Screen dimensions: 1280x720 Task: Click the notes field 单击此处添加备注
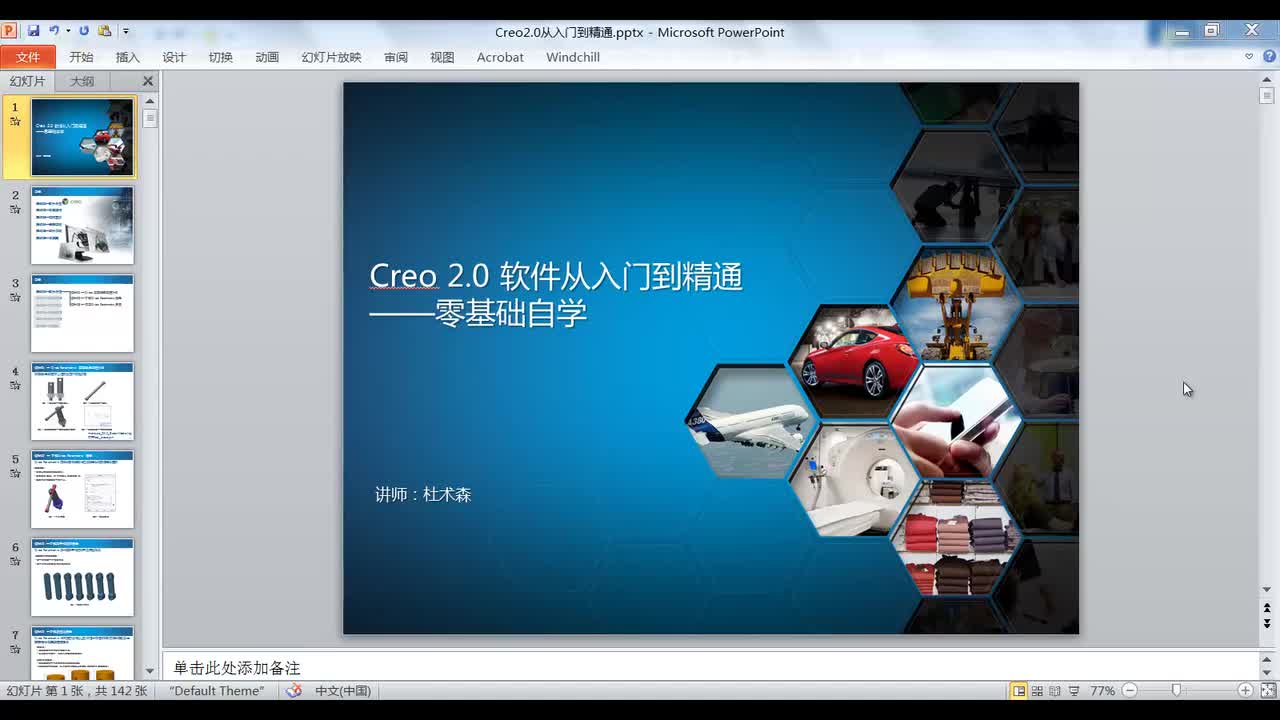tap(237, 668)
